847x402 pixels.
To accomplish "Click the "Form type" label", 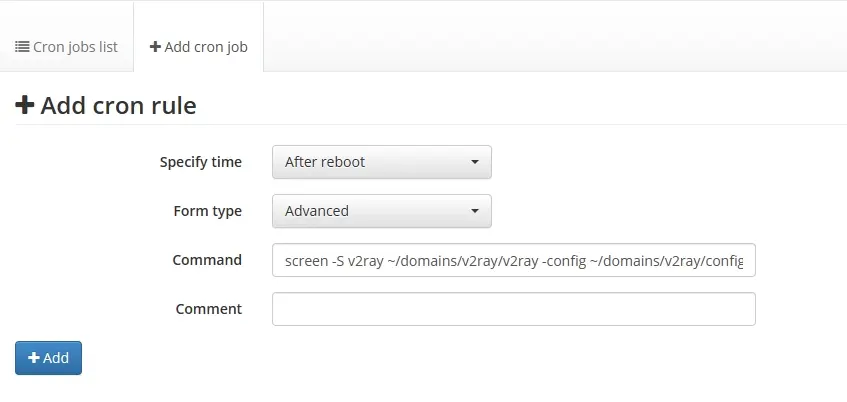I will click(x=207, y=211).
